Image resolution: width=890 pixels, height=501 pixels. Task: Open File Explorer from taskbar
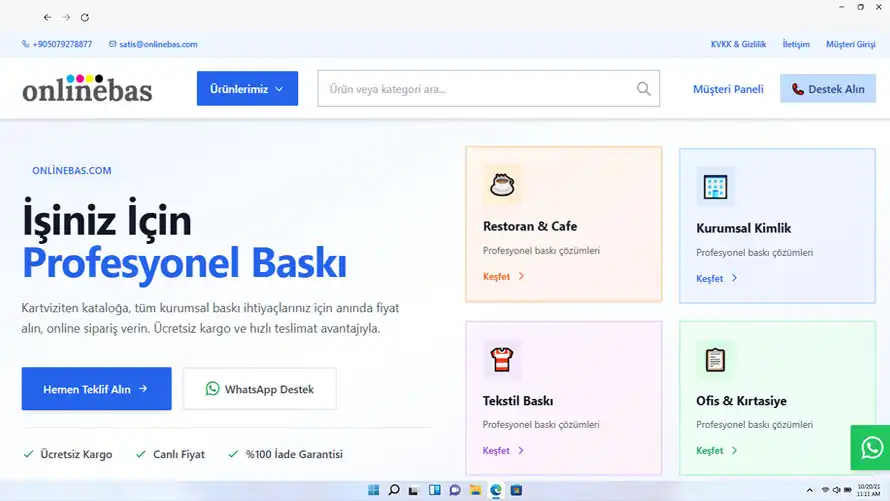coord(476,490)
